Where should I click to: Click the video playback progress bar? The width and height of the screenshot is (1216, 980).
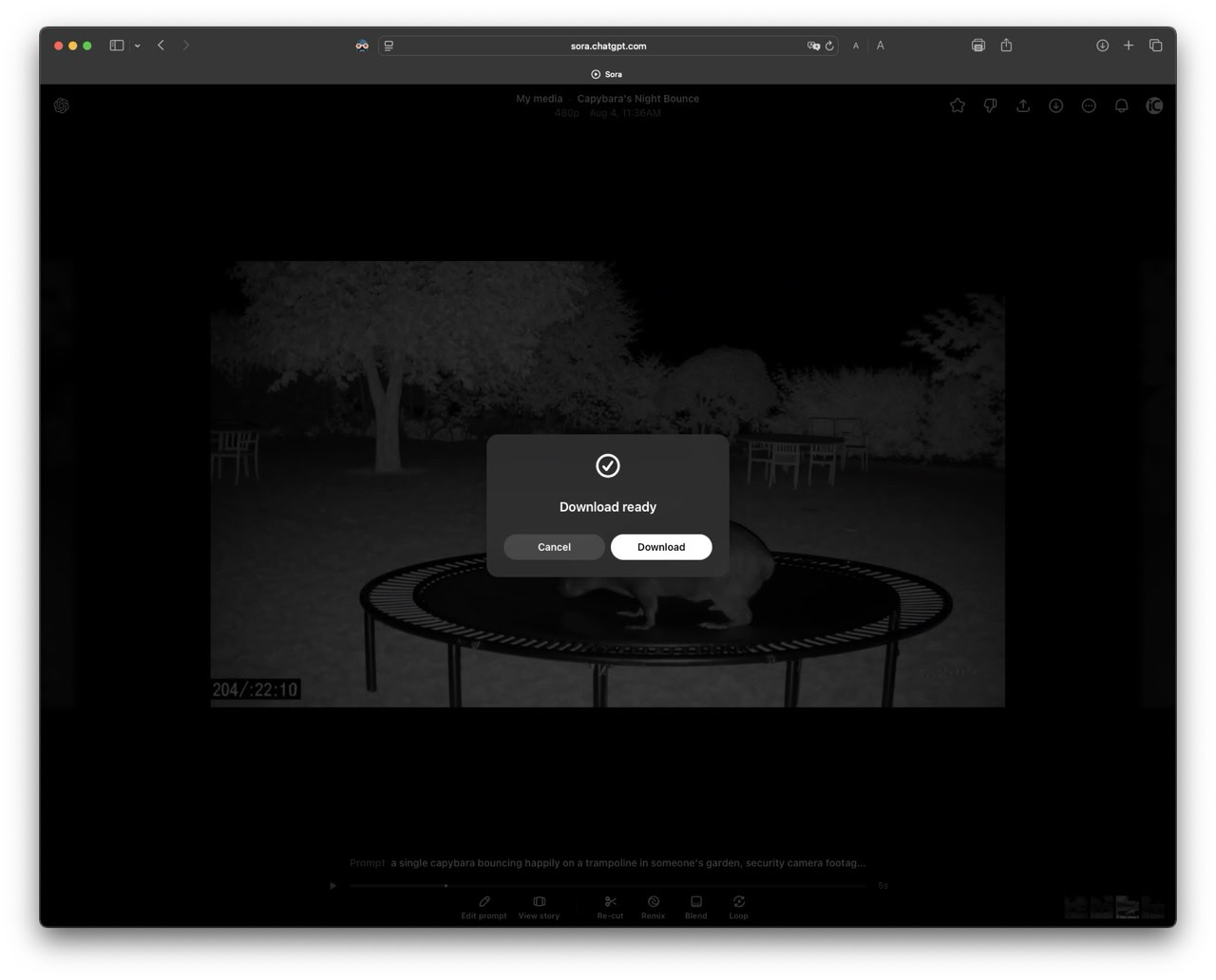tap(608, 885)
